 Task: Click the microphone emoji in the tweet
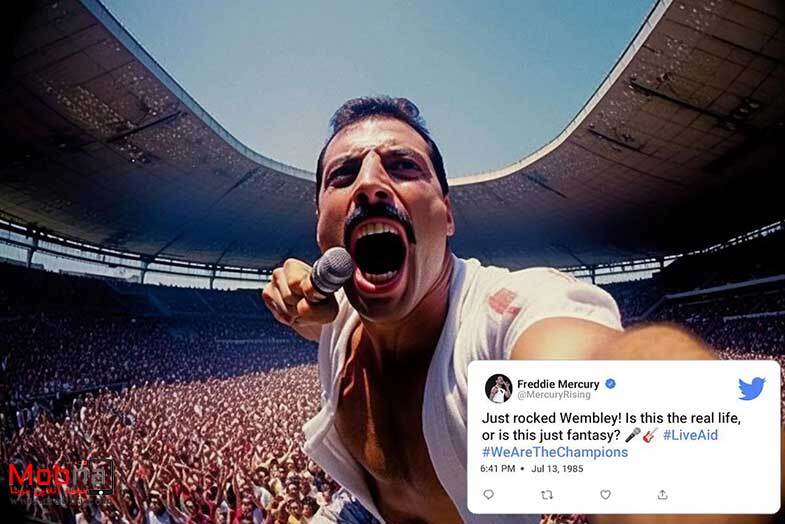[632, 434]
